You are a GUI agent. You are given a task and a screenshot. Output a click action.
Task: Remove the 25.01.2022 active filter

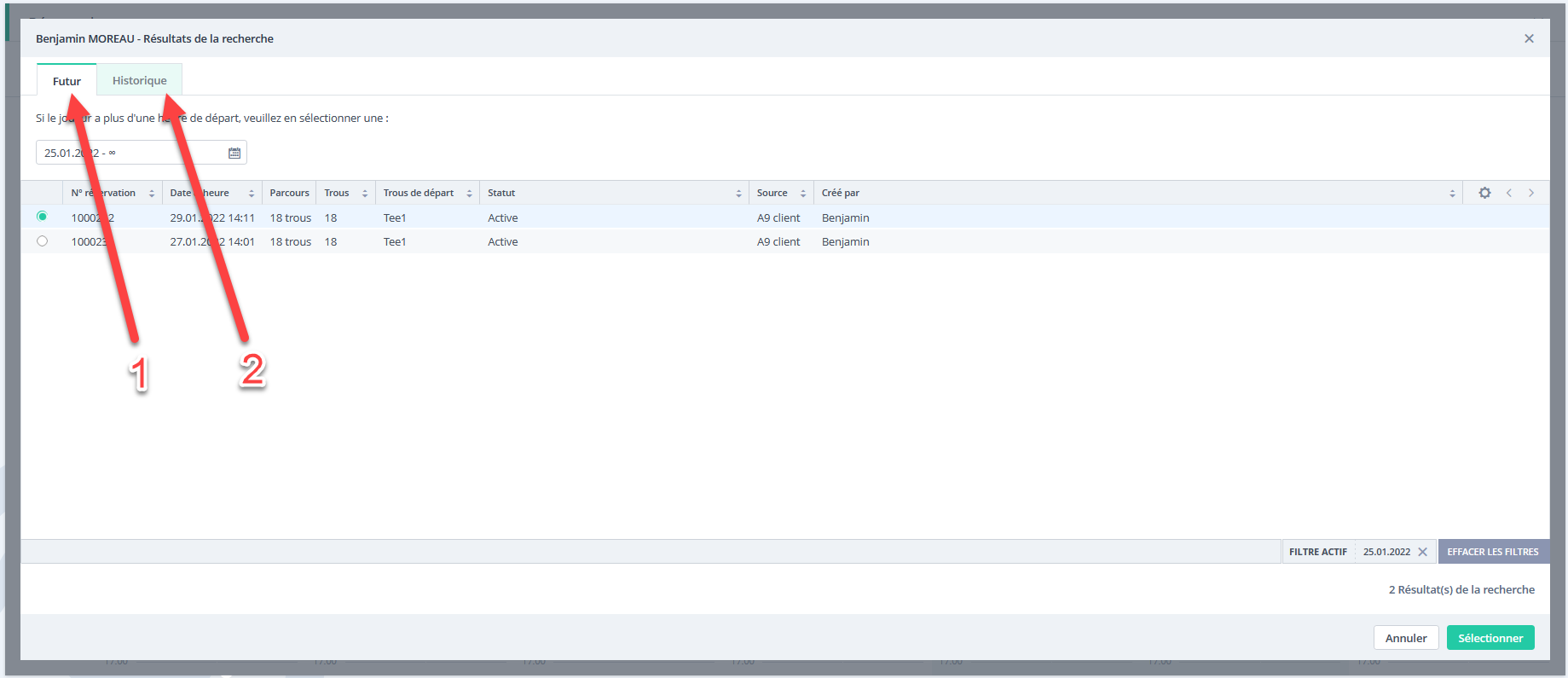click(1422, 552)
